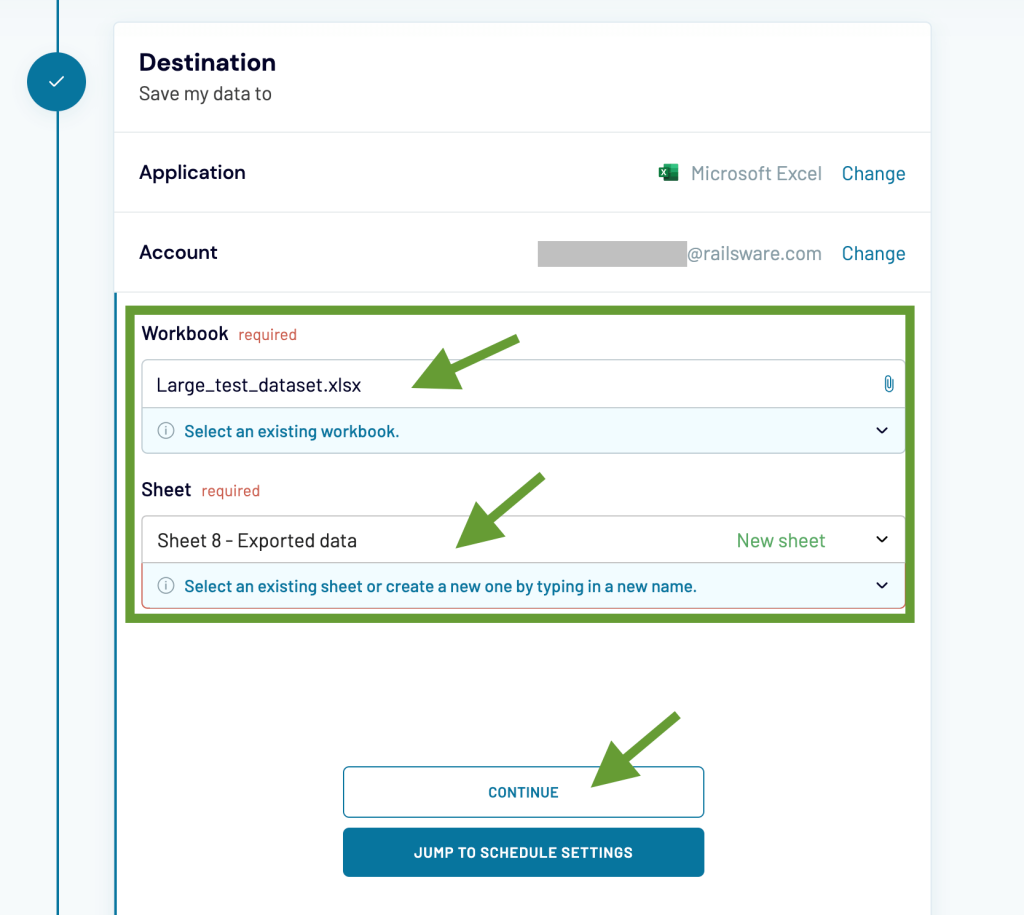
Task: Open the Sheet dropdown arrow
Action: pos(881,540)
